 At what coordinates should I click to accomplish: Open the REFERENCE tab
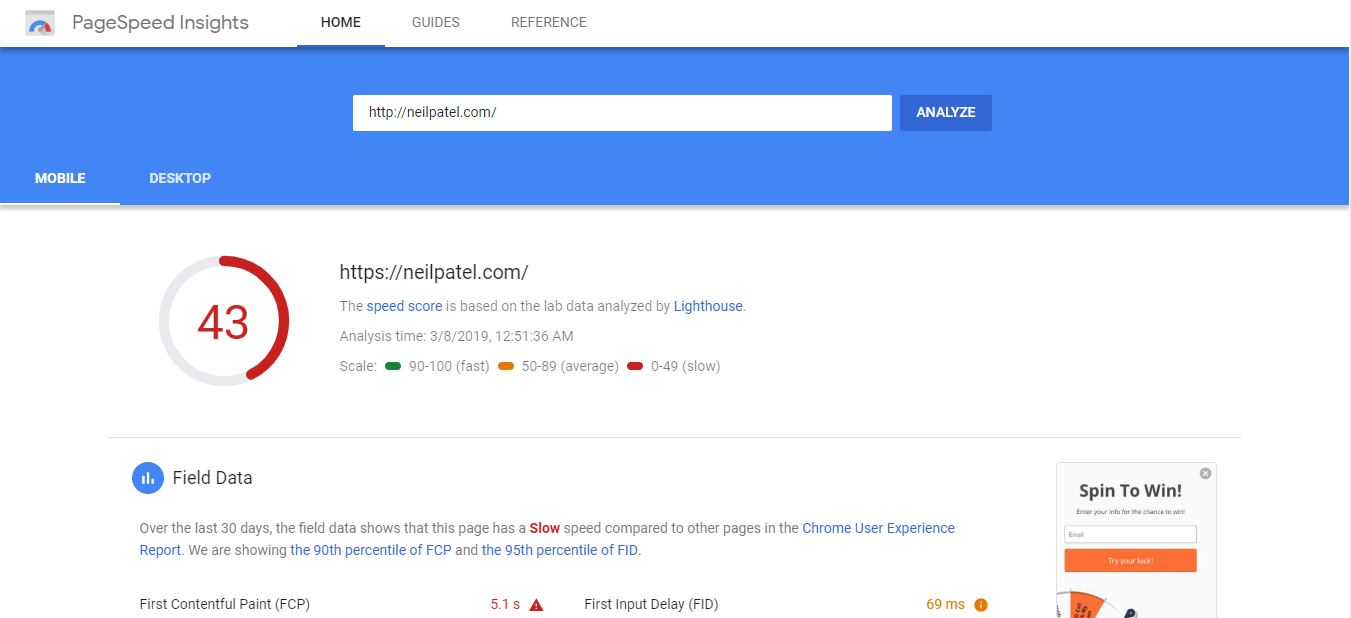(x=549, y=22)
